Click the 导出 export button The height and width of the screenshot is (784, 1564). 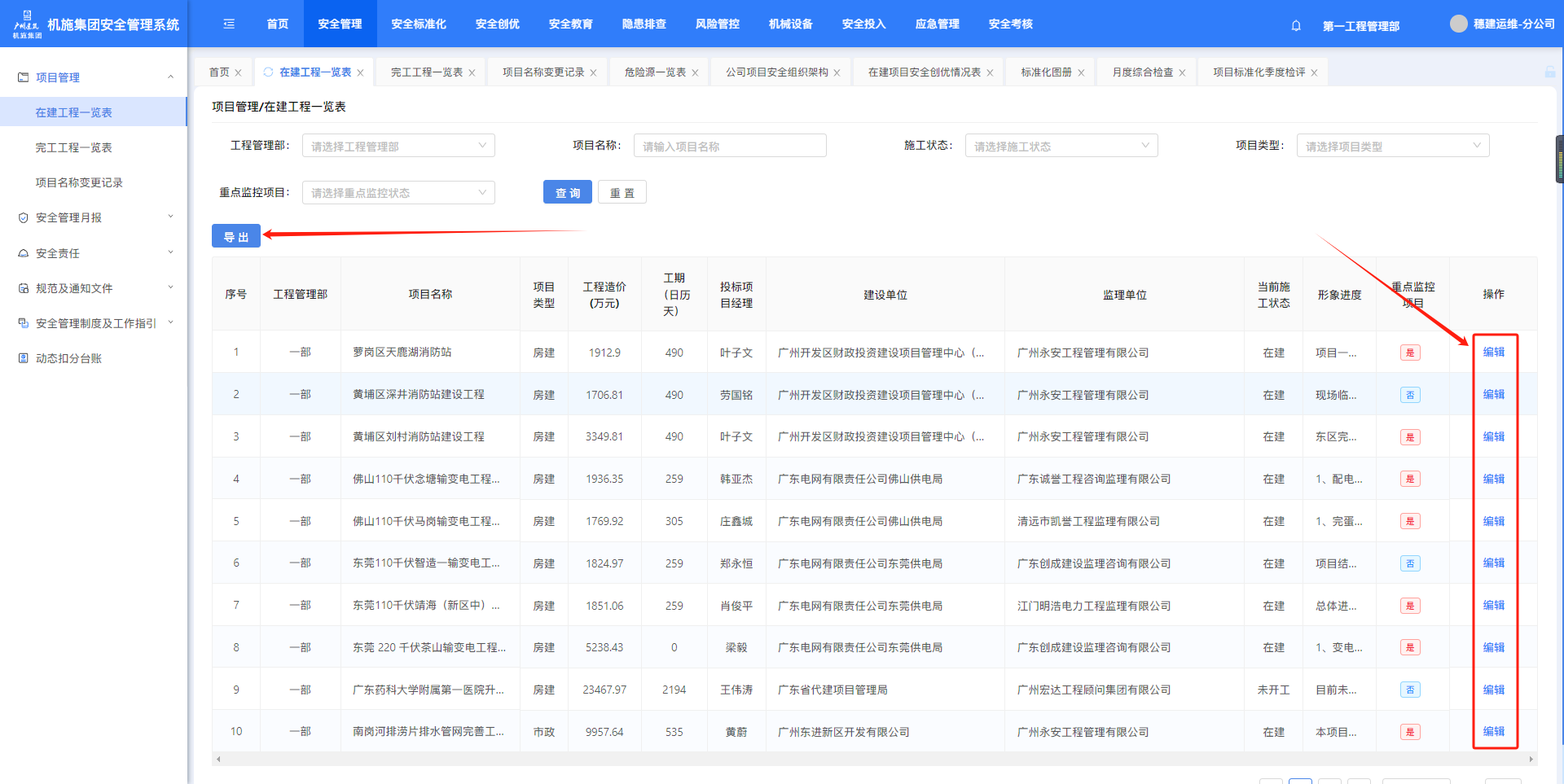(236, 236)
